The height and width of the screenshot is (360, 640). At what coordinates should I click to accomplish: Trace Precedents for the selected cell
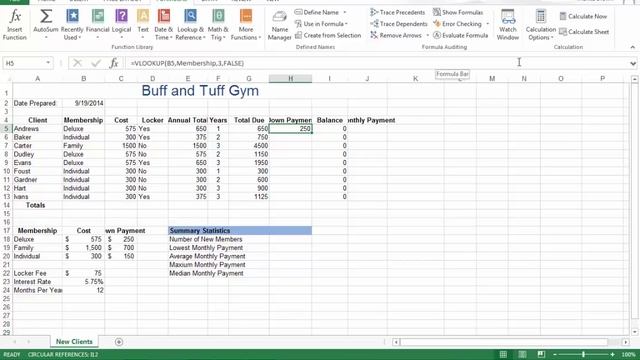pos(398,12)
